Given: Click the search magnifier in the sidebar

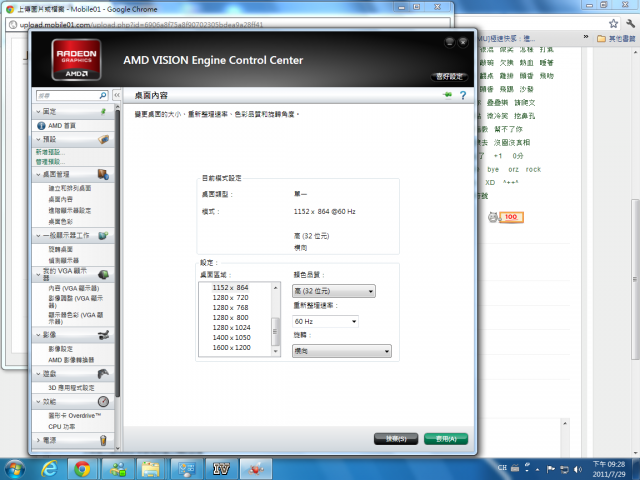Looking at the screenshot, I should coord(103,95).
